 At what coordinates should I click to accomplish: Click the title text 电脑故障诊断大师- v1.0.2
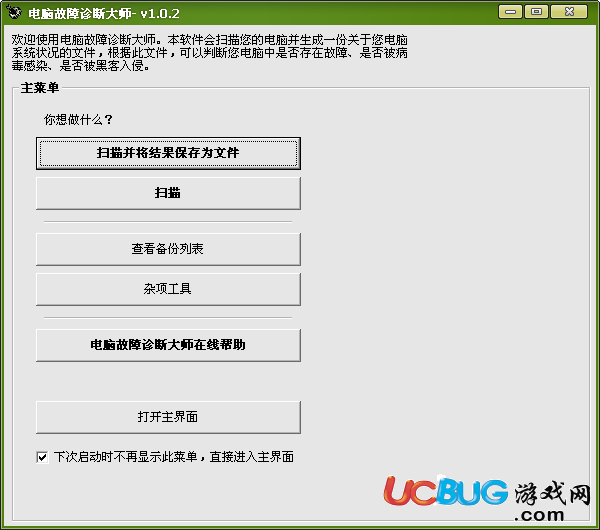click(104, 14)
